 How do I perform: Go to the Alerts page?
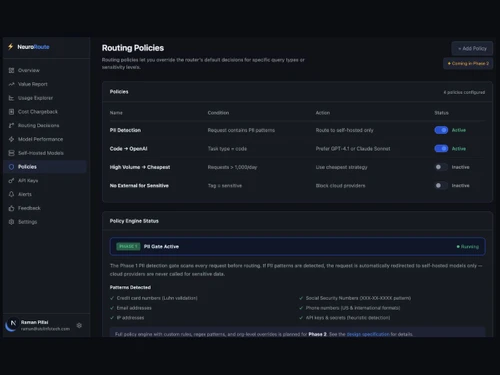point(45,194)
